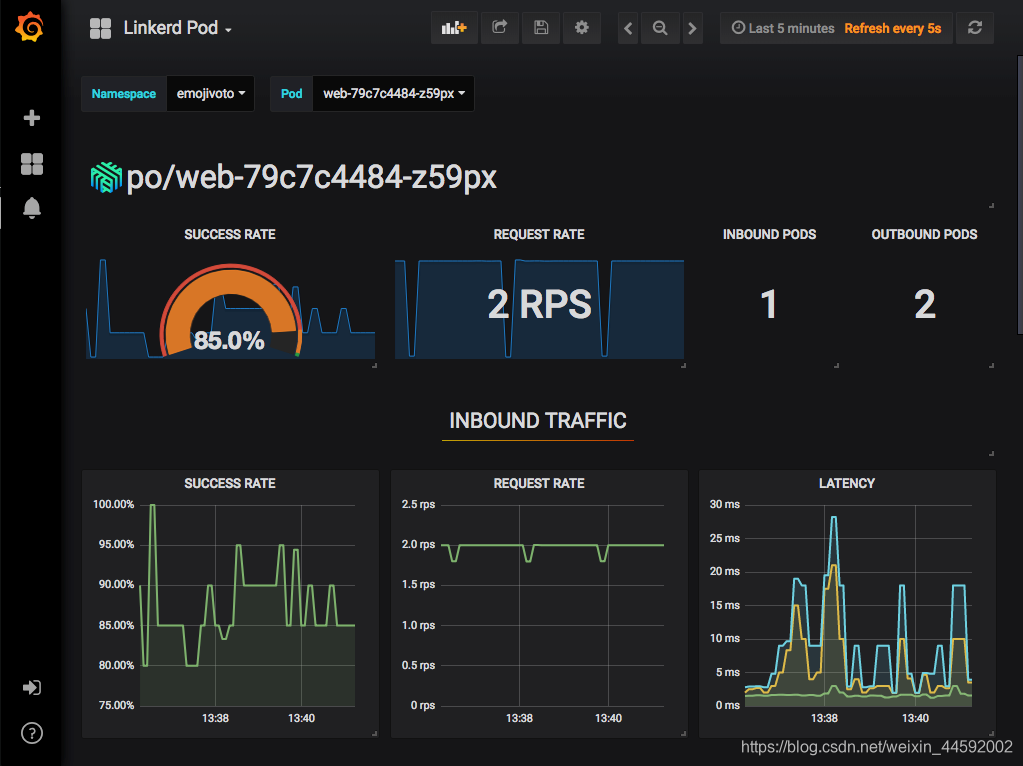The width and height of the screenshot is (1023, 766).
Task: Open the emojivoto namespace dropdown
Action: coord(211,93)
